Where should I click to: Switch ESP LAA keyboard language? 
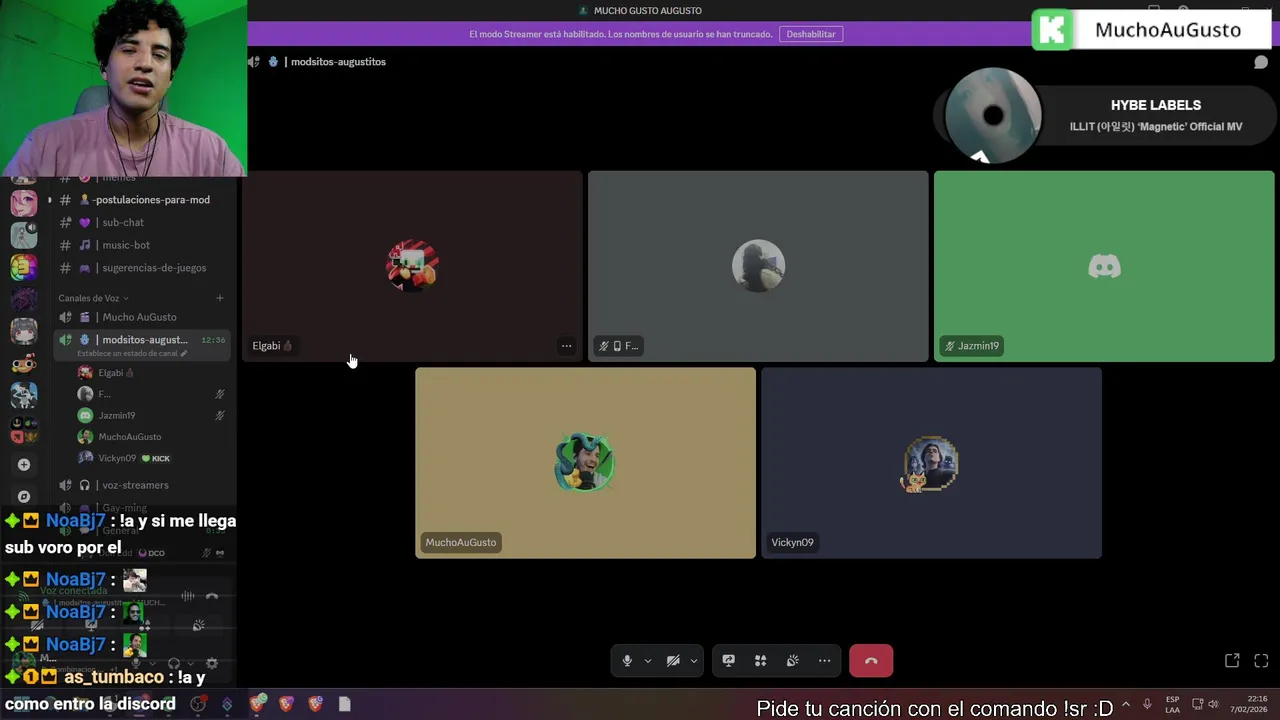tap(1172, 704)
